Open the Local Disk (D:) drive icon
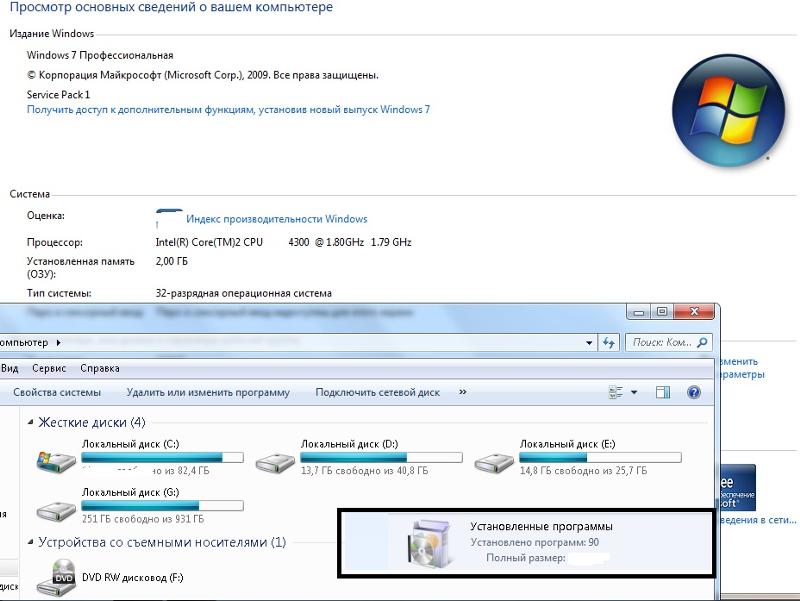Image resolution: width=800 pixels, height=601 pixels. point(275,462)
